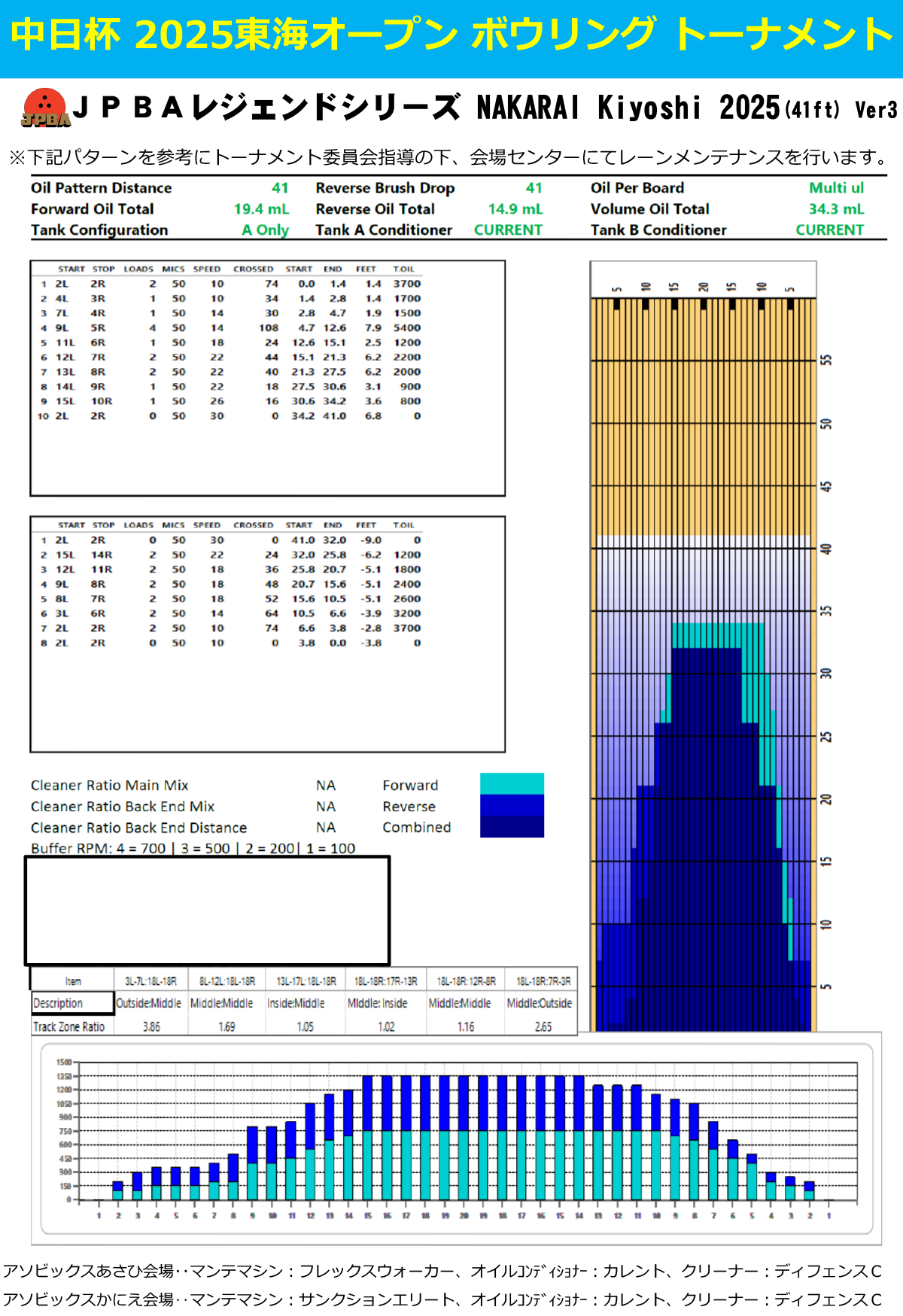Click '14R' stop cell in reverse table

click(102, 555)
